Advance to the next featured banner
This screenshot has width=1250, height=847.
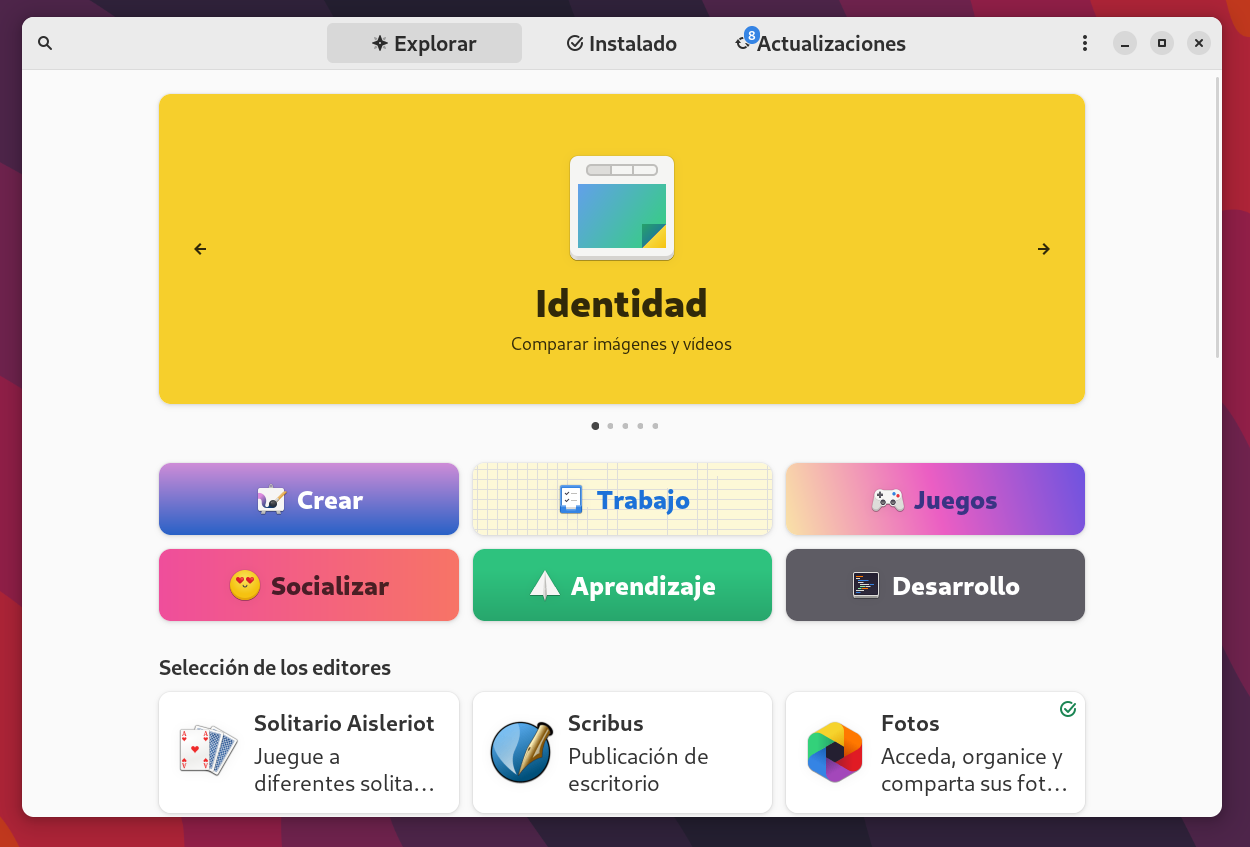[1044, 249]
